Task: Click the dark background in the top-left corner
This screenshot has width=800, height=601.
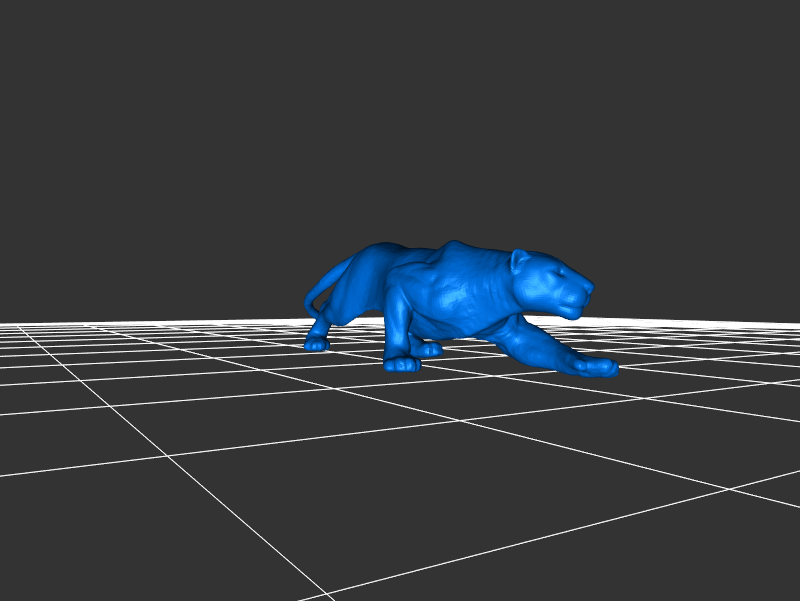Action: click(40, 40)
